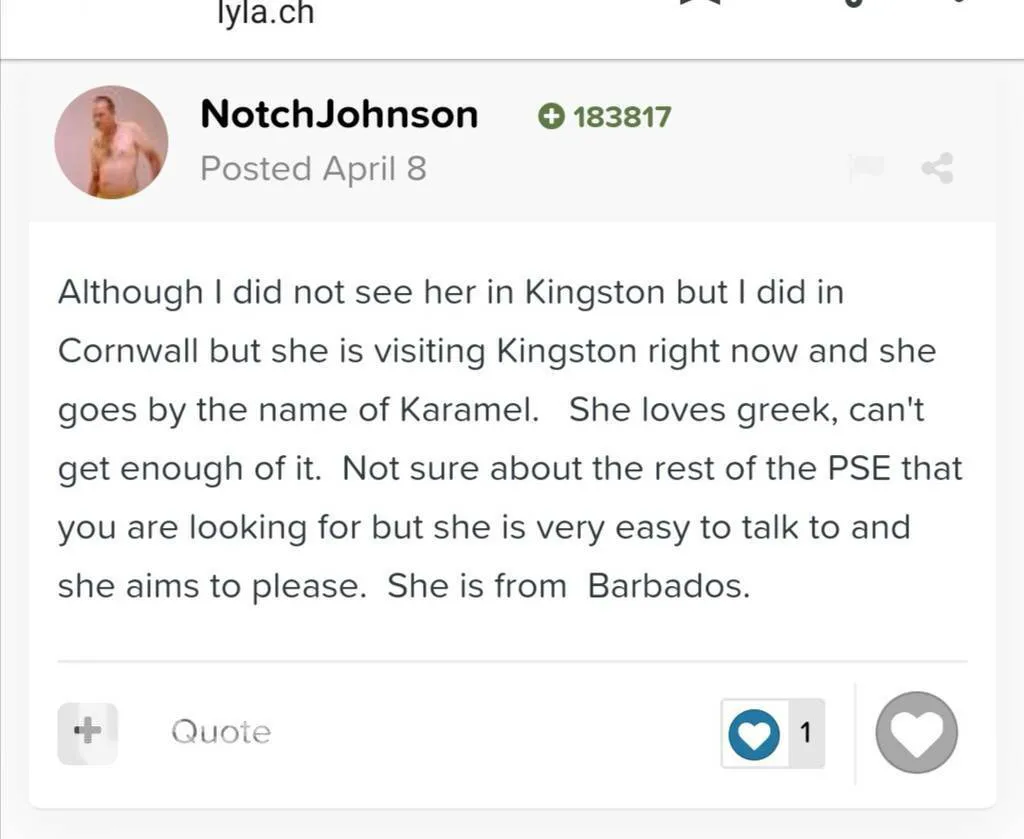Image resolution: width=1024 pixels, height=839 pixels.
Task: Click the Posted April 8 timestamp
Action: click(x=313, y=169)
